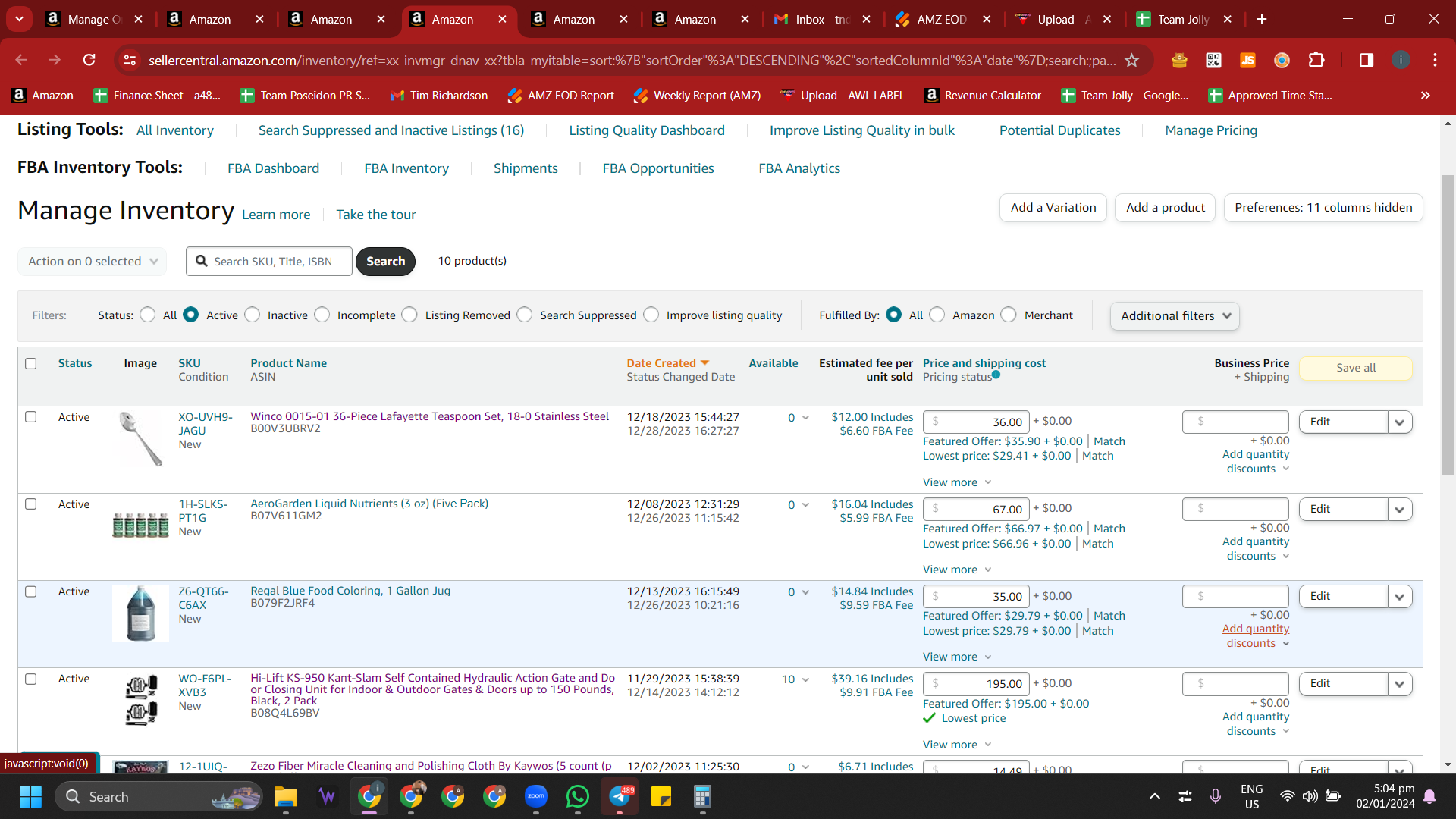Click the page vertical scrollbar

(1448, 326)
